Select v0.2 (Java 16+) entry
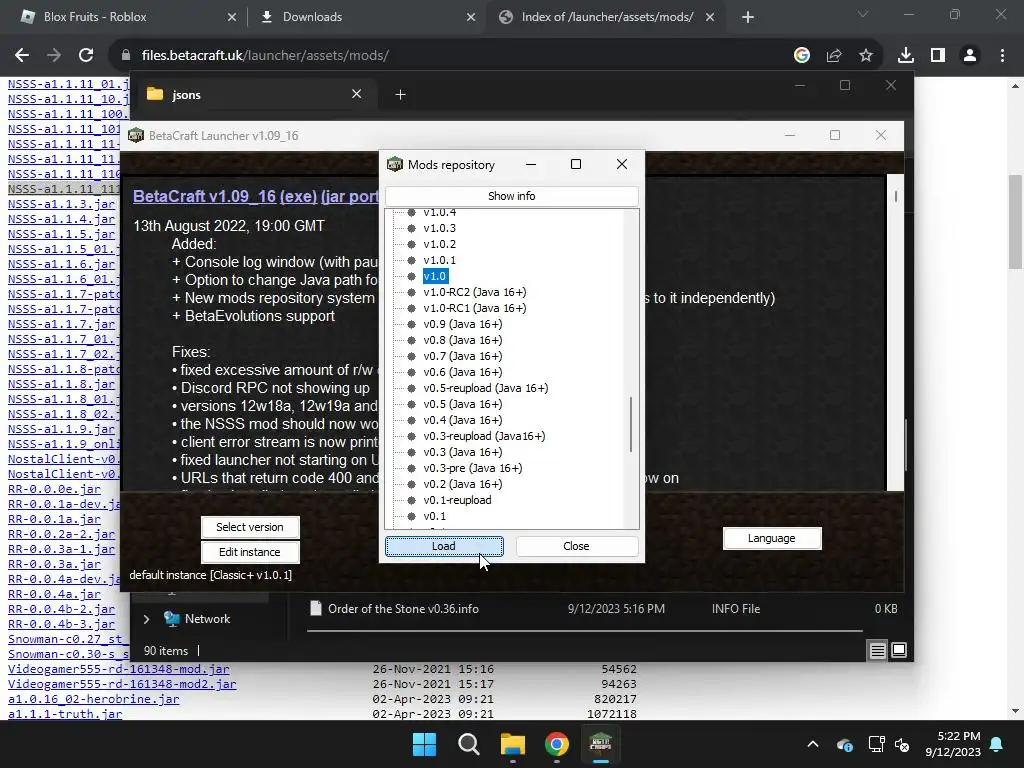Screen dimensions: 1024x768 (x=463, y=484)
